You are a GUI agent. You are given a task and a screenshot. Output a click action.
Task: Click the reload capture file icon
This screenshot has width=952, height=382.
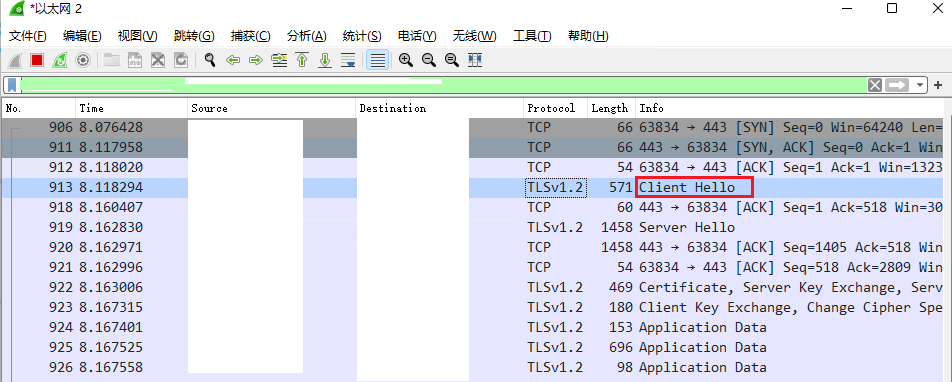coord(181,60)
